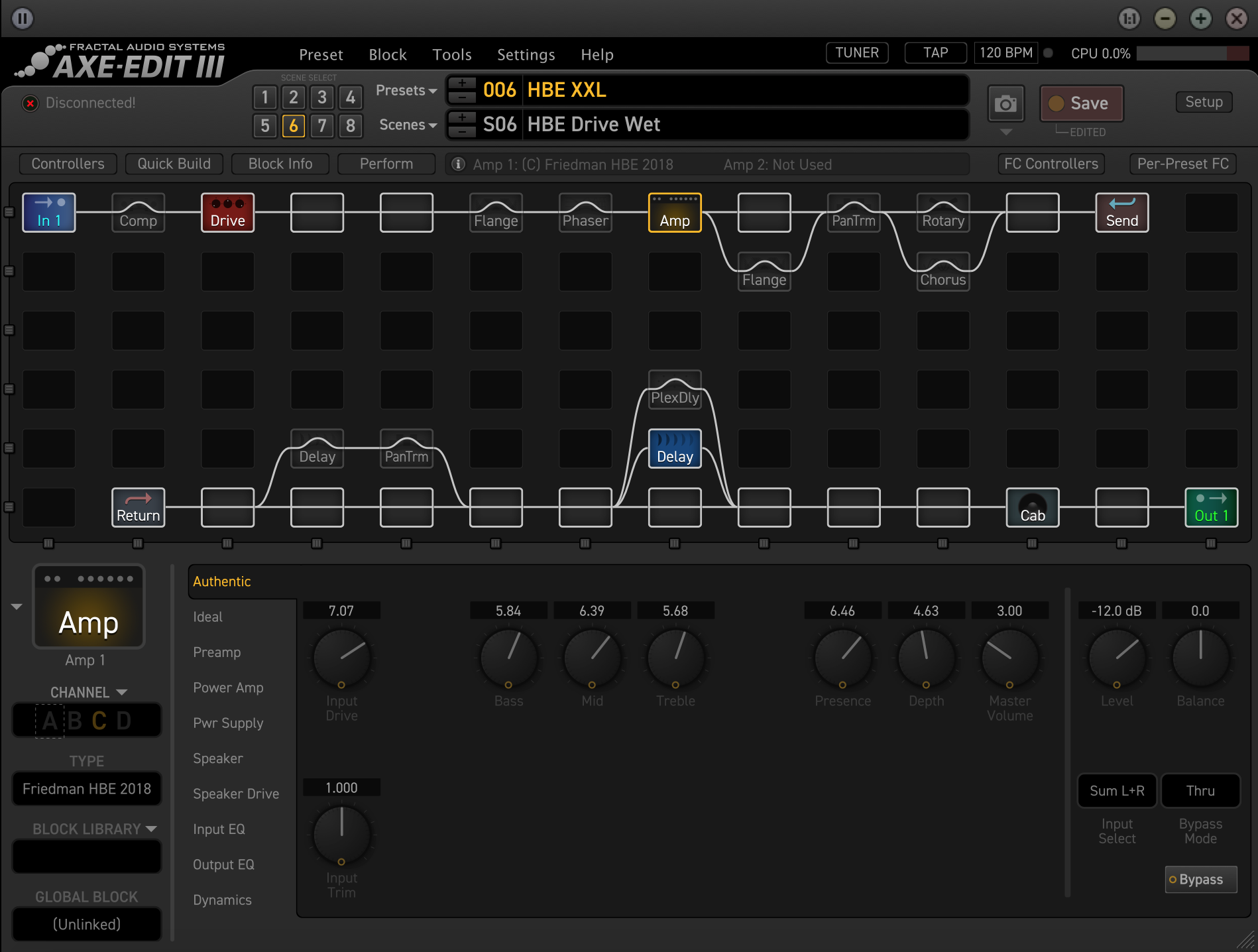The image size is (1258, 952).
Task: Open the Input Select Sum L+R dropdown
Action: point(1117,791)
